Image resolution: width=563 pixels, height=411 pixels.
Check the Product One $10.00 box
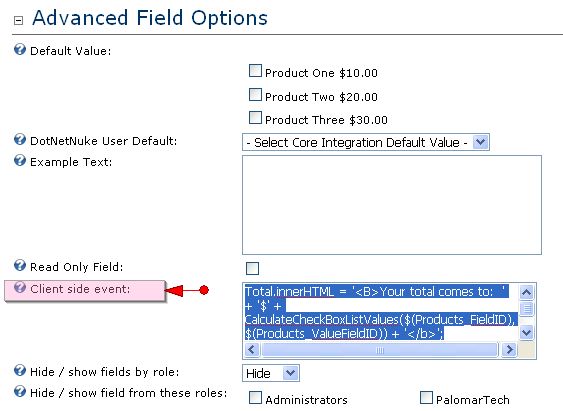pyautogui.click(x=255, y=71)
